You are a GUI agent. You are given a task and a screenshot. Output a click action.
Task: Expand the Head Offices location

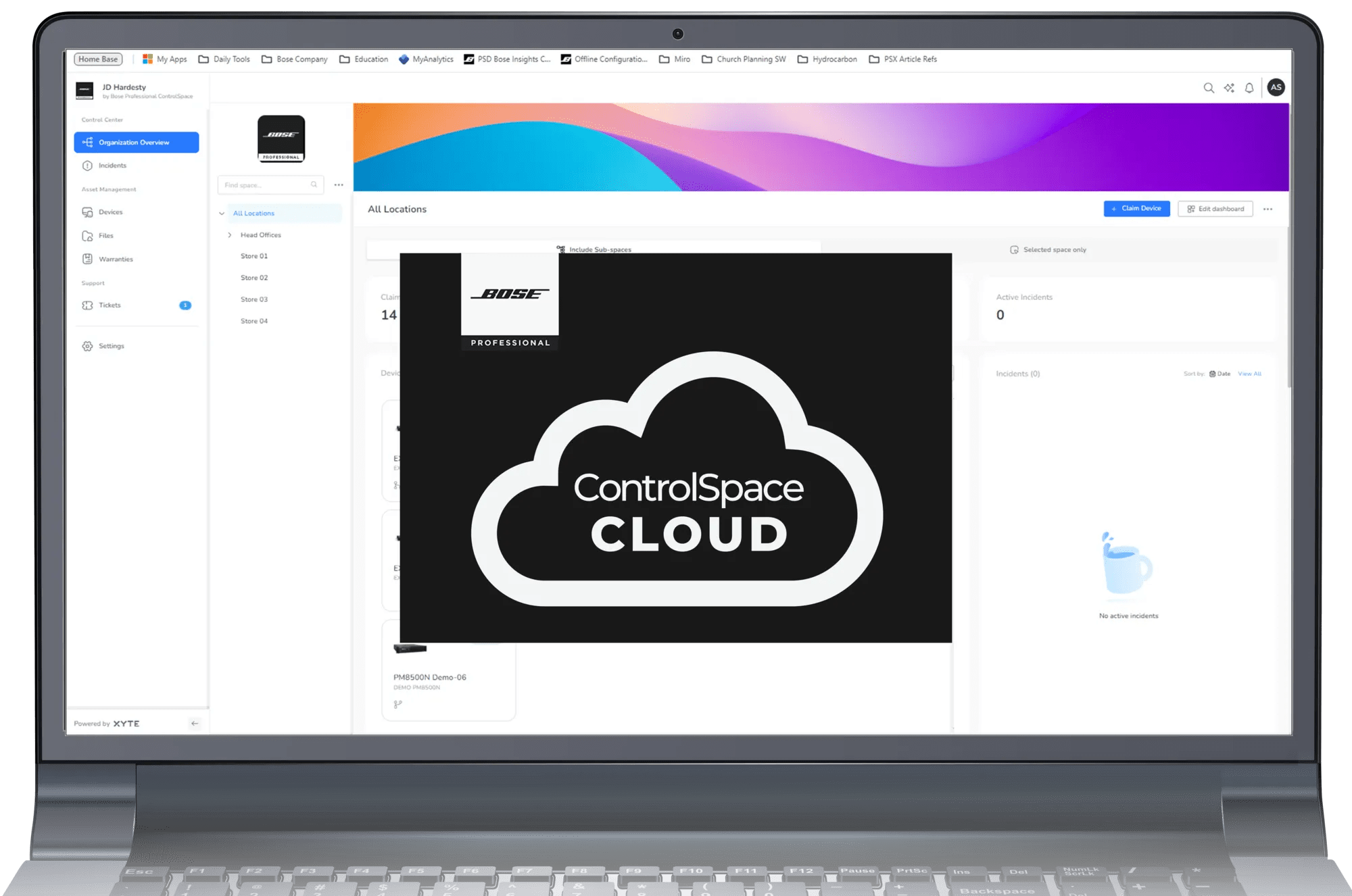pos(230,235)
